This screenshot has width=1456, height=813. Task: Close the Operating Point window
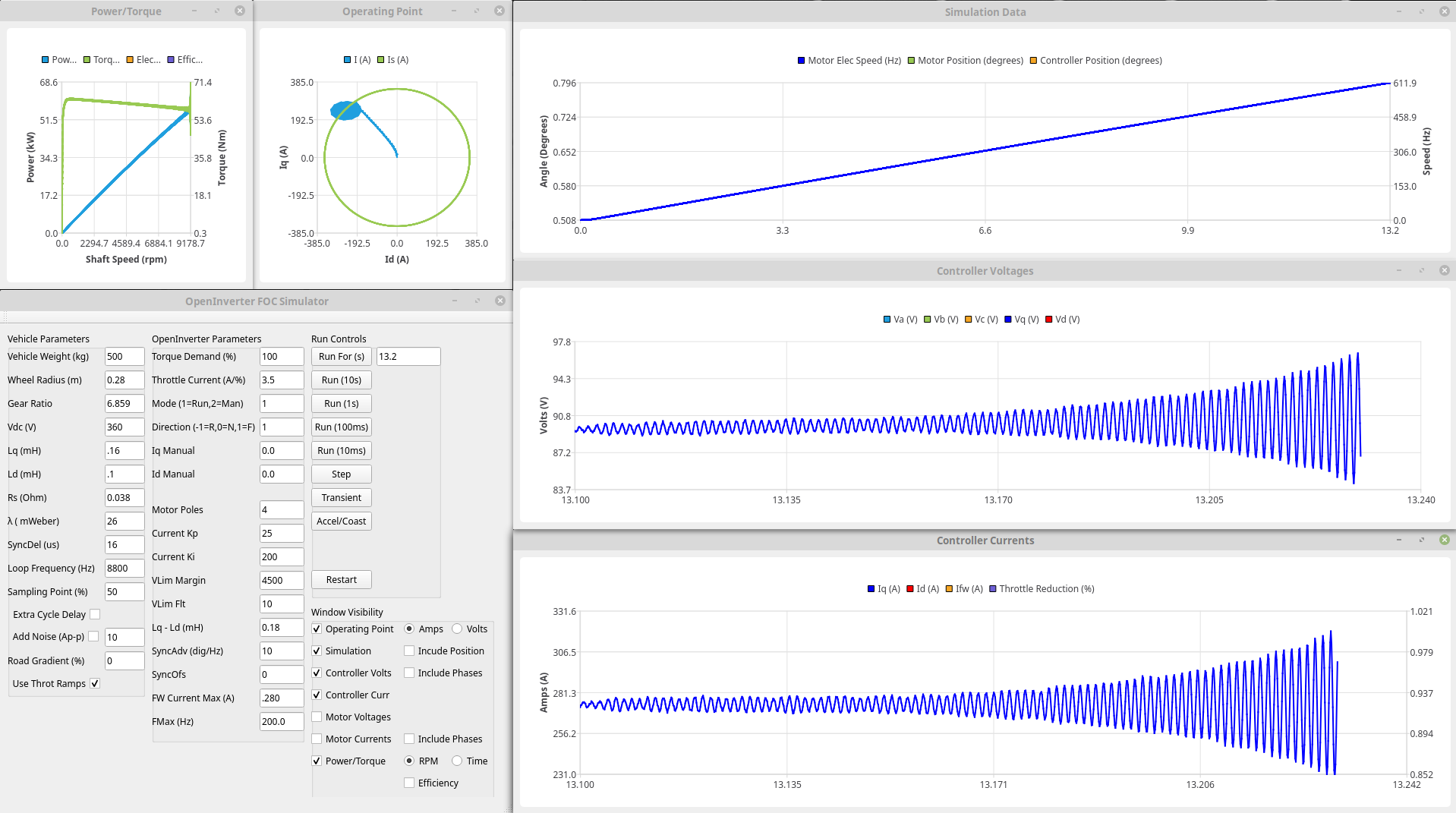499,11
